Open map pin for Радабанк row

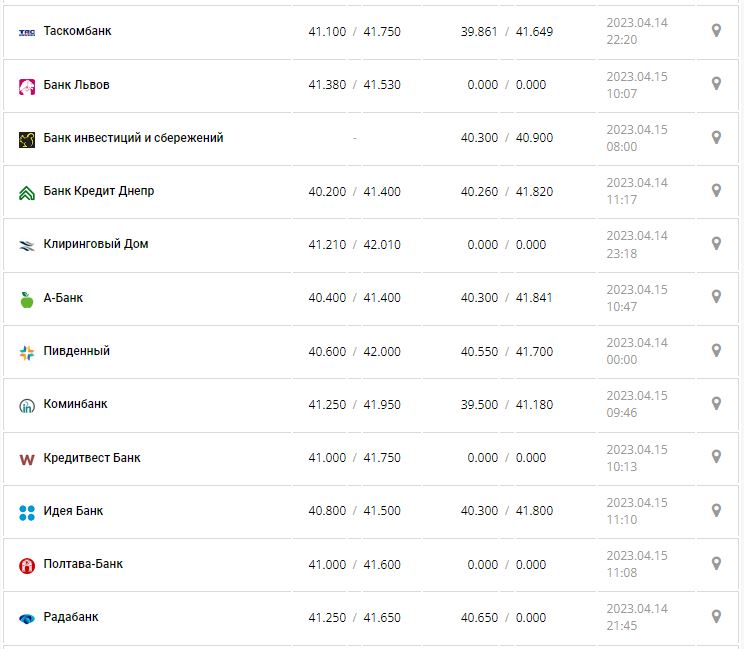716,617
